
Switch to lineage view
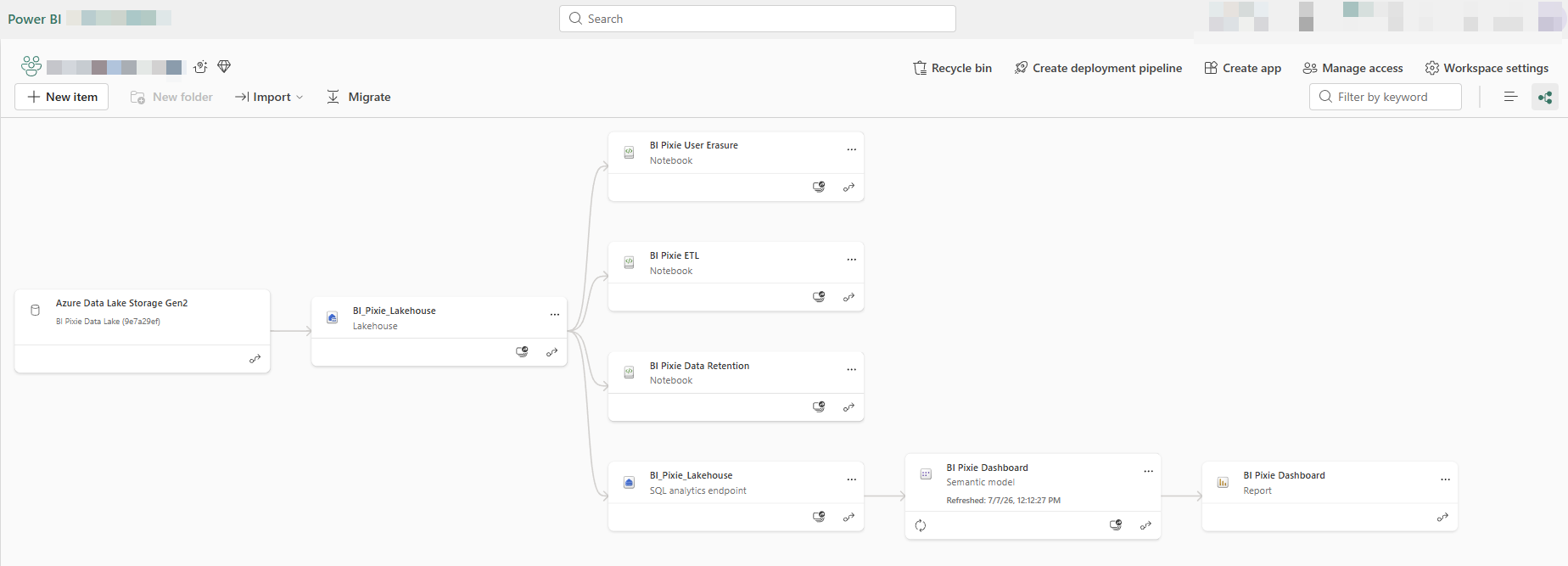click(x=1545, y=97)
